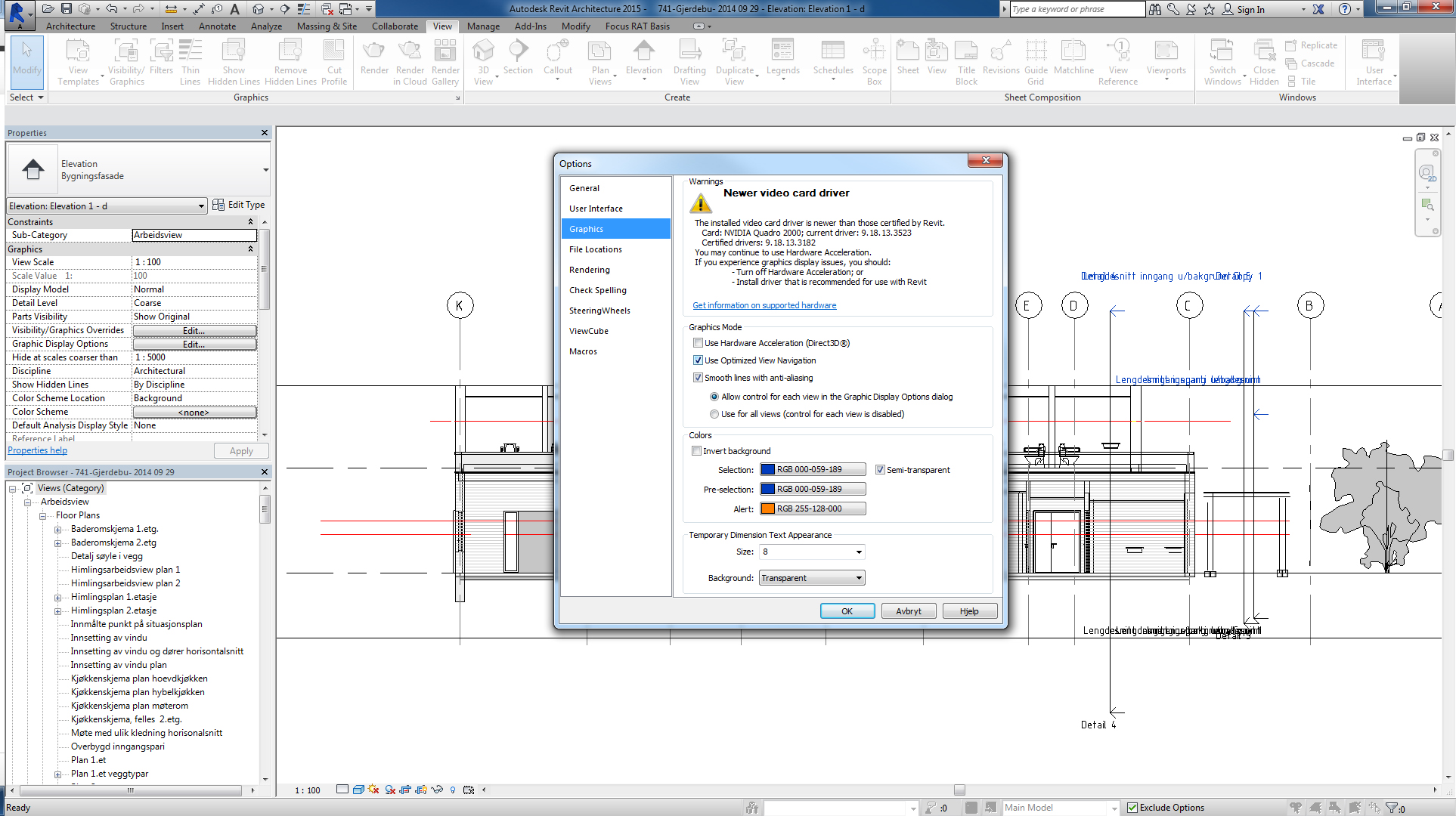The image size is (1456, 816).
Task: Select Use for all views radio button
Action: (x=714, y=414)
